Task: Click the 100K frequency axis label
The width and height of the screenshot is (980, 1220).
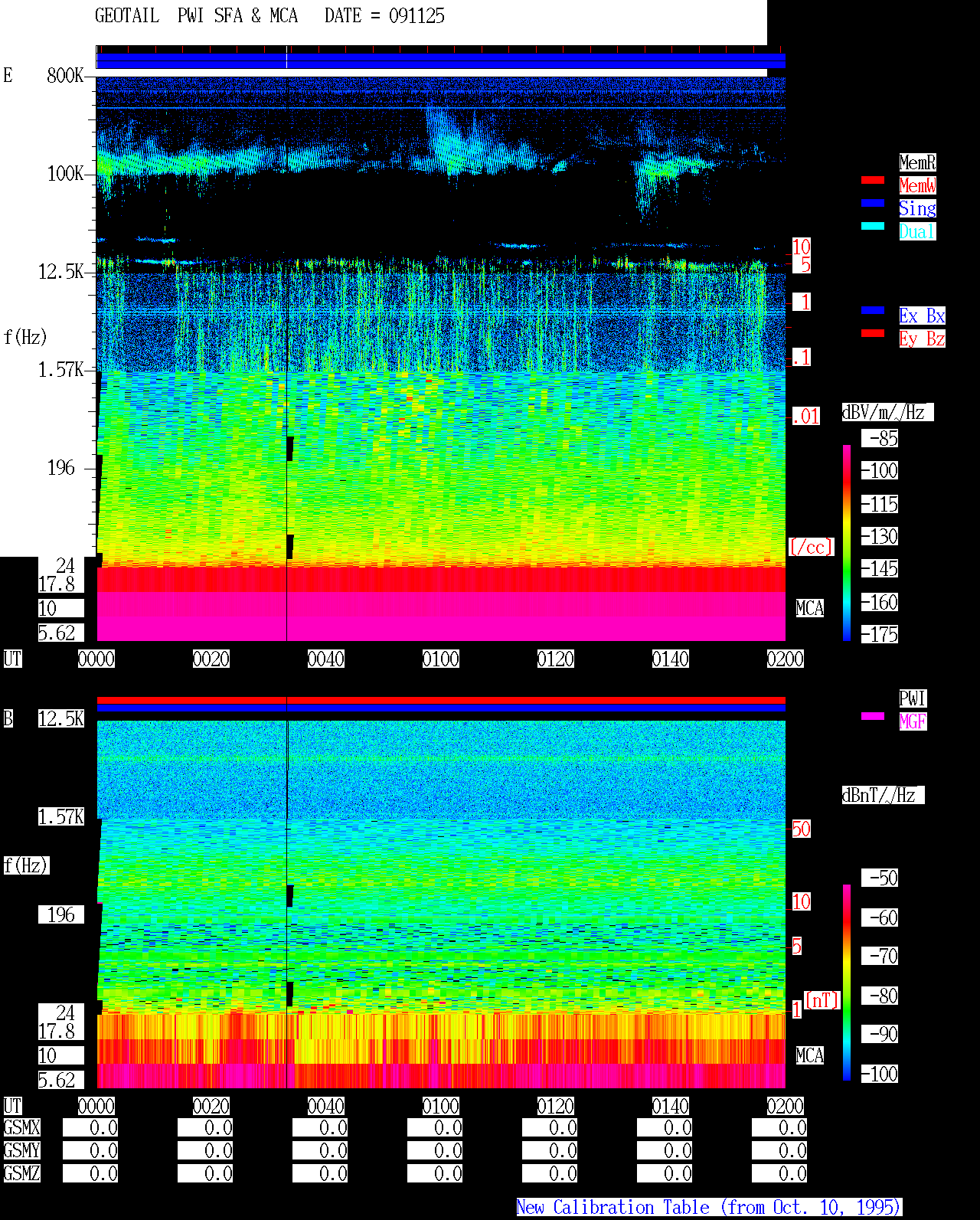Action: pyautogui.click(x=65, y=173)
